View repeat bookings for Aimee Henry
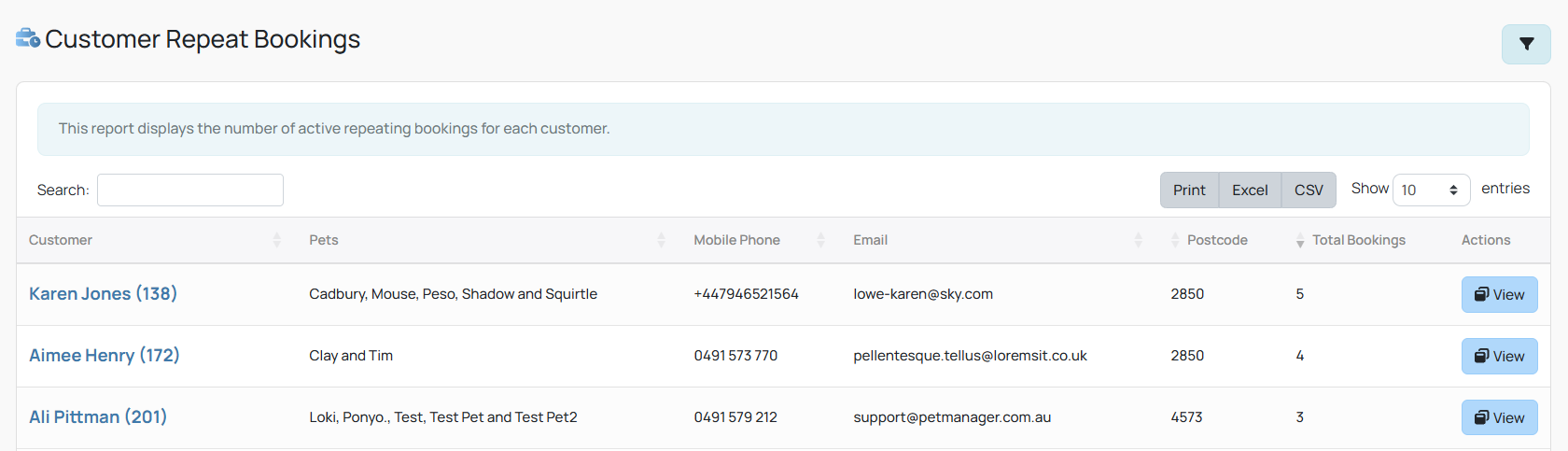Viewport: 1568px width, 451px height. tap(1499, 356)
